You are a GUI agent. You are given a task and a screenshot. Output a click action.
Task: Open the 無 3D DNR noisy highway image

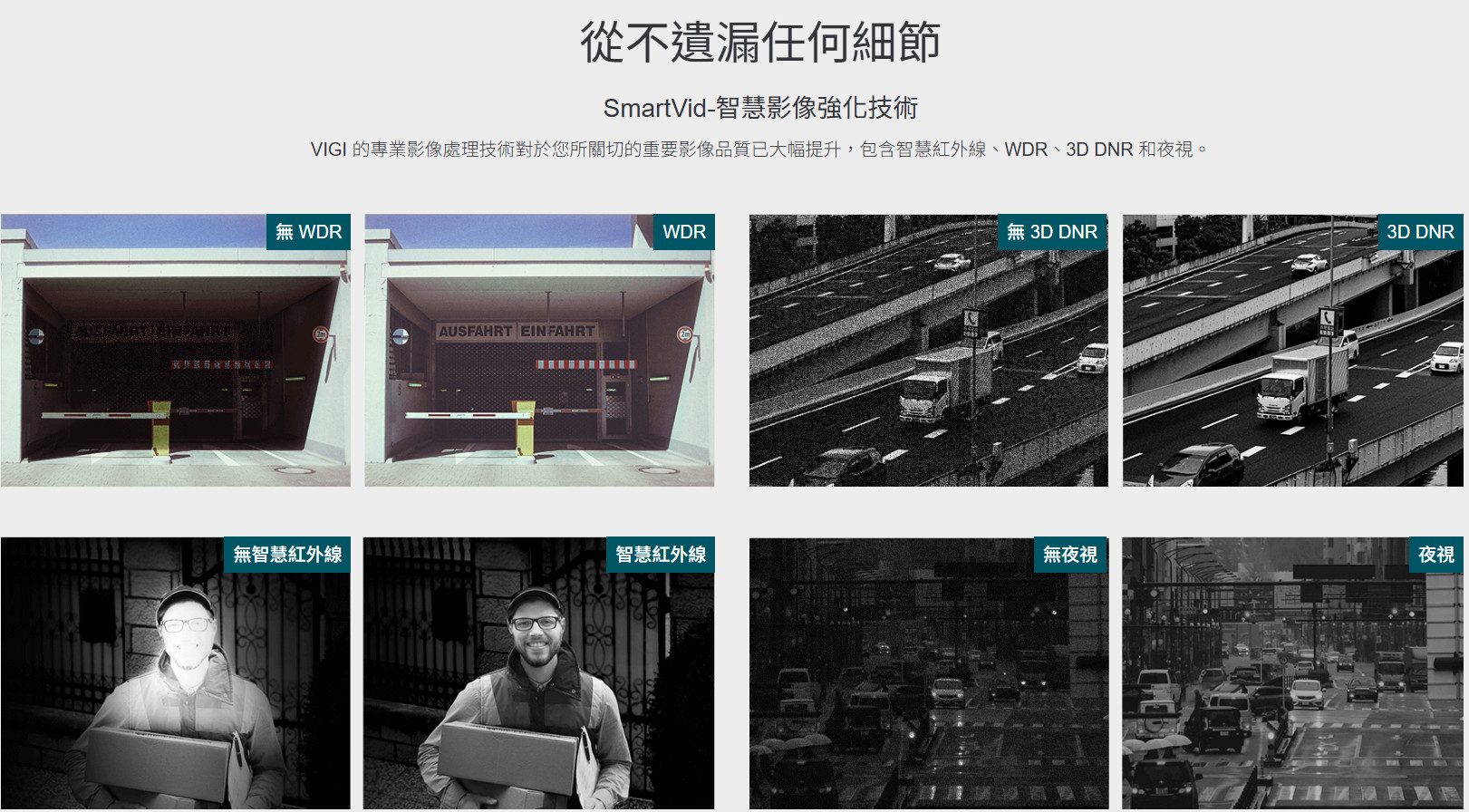pyautogui.click(x=928, y=351)
